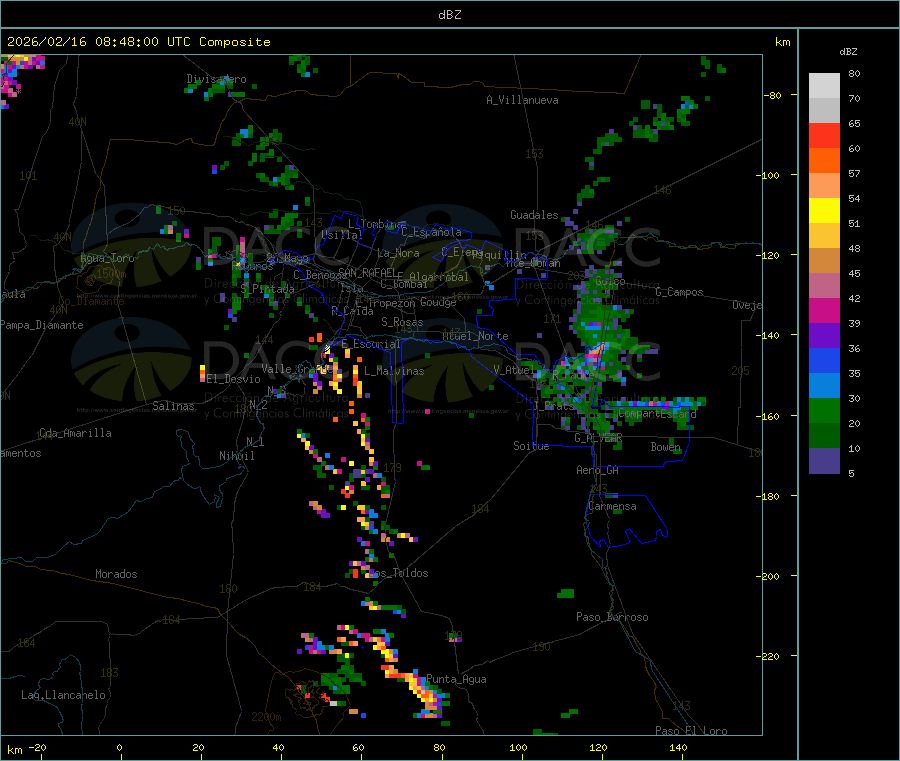This screenshot has height=761, width=900.
Task: Click the red swatch between 60 and 65 dBZ
Action: tap(824, 135)
